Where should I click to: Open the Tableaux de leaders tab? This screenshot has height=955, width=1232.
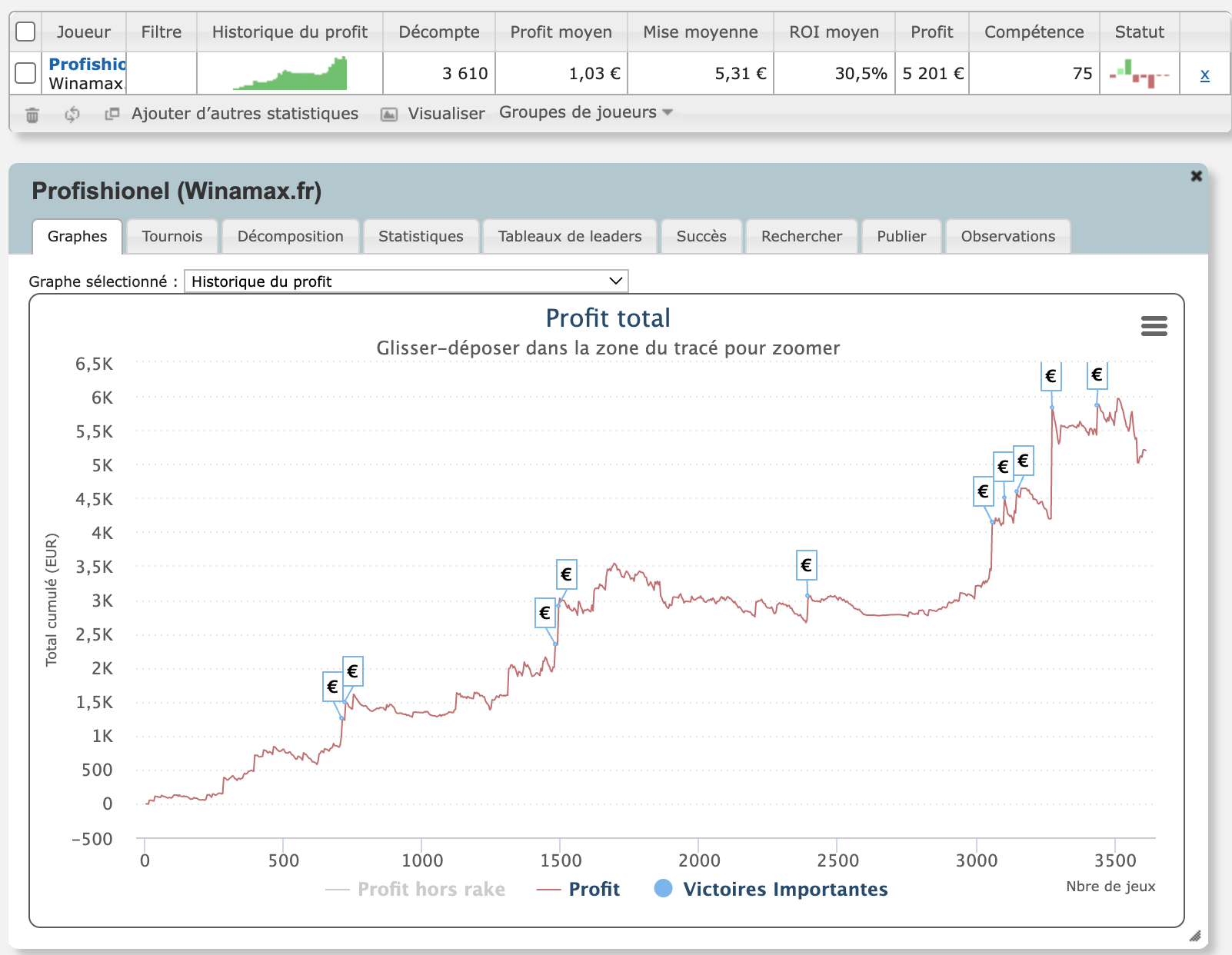click(x=569, y=236)
